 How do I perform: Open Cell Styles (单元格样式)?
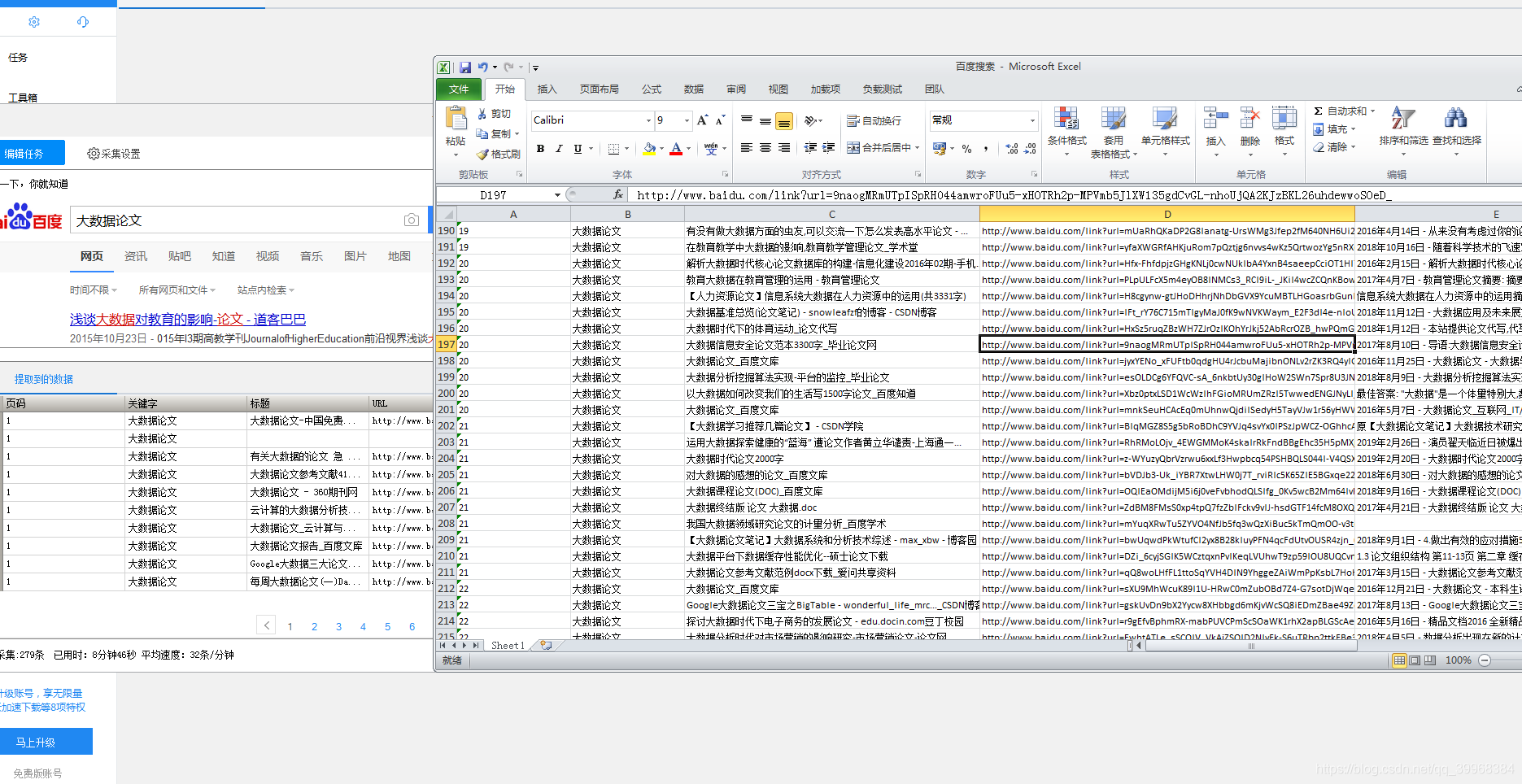pyautogui.click(x=1165, y=130)
